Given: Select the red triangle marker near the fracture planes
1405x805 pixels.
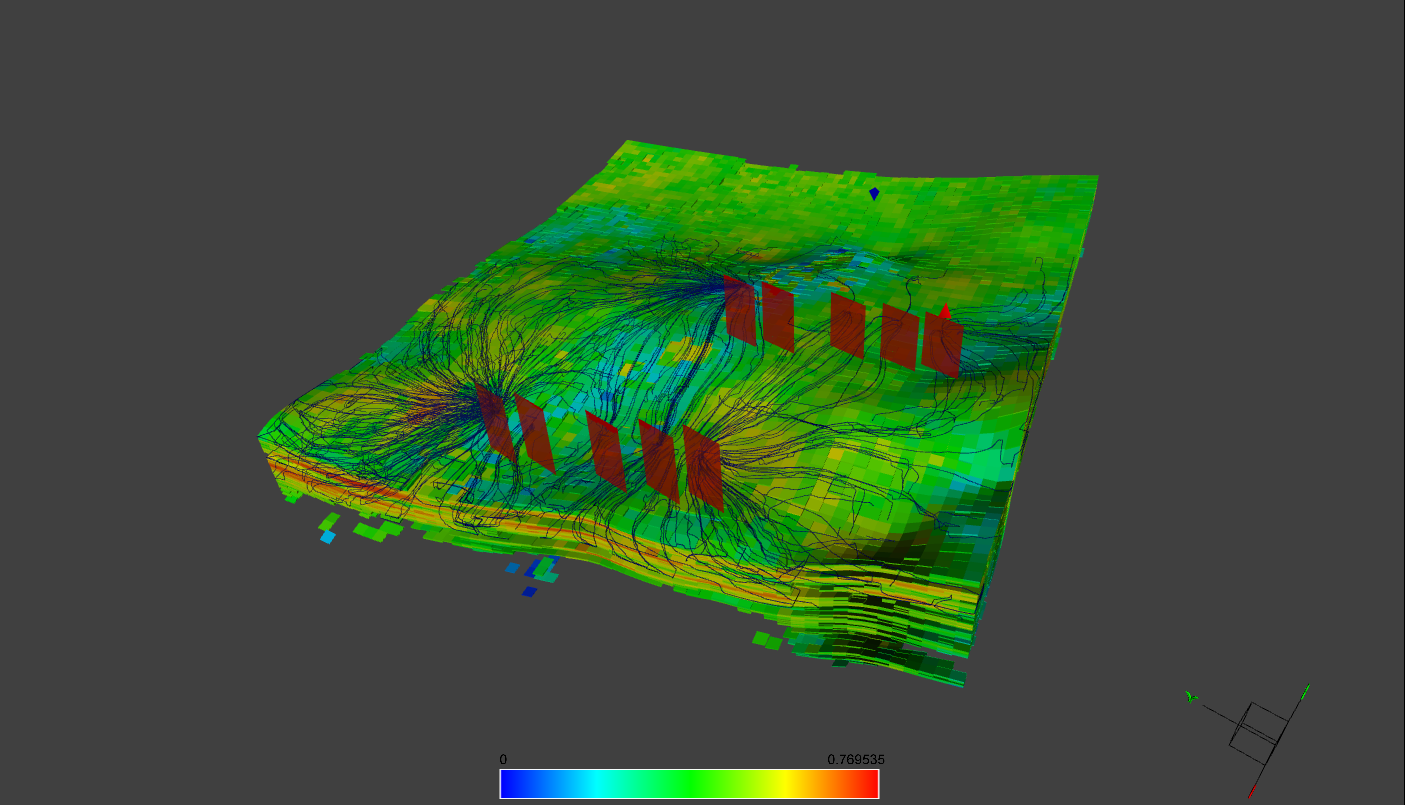Looking at the screenshot, I should 944,311.
